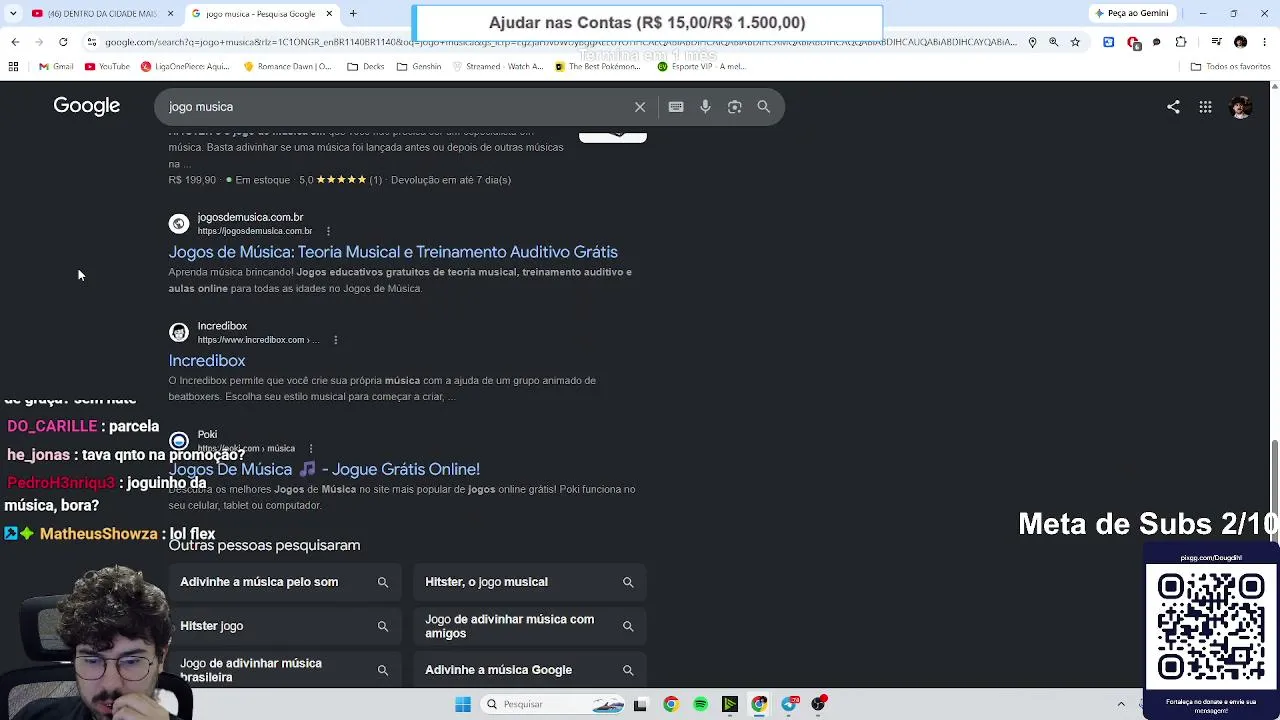
Task: Select 'Jogo de adivinhar música brasileira' suggestion
Action: [285, 670]
